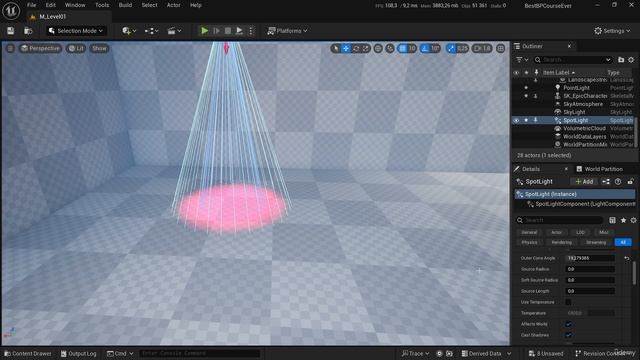The height and width of the screenshot is (360, 640).
Task: Click the lock icon in the Details panel
Action: point(631,182)
